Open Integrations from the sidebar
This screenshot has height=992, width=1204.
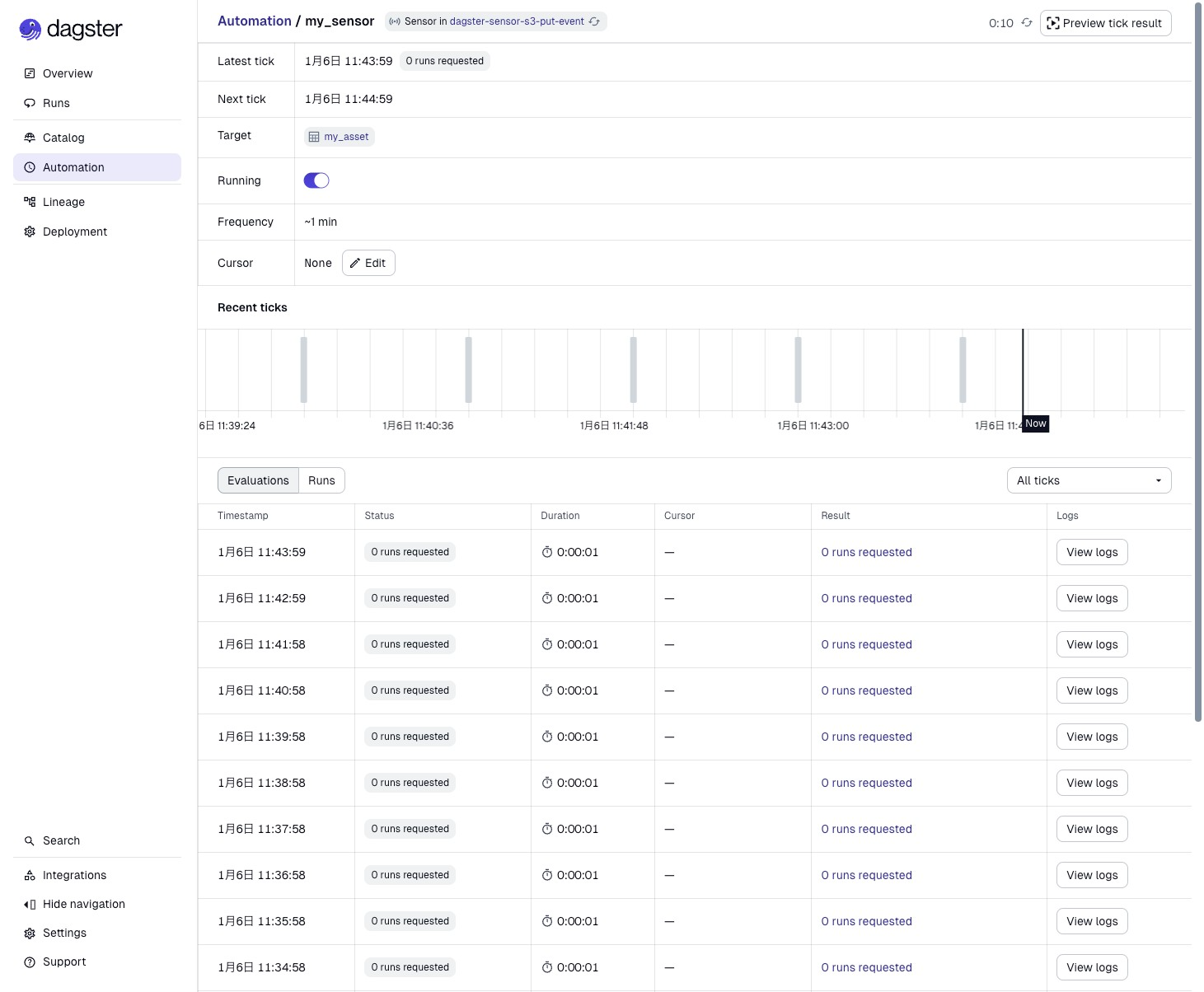point(74,875)
